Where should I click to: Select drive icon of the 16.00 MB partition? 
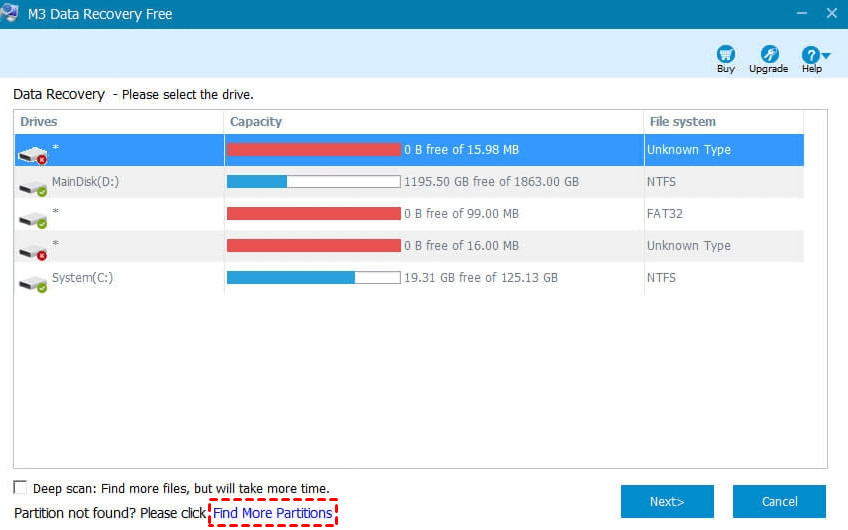32,251
